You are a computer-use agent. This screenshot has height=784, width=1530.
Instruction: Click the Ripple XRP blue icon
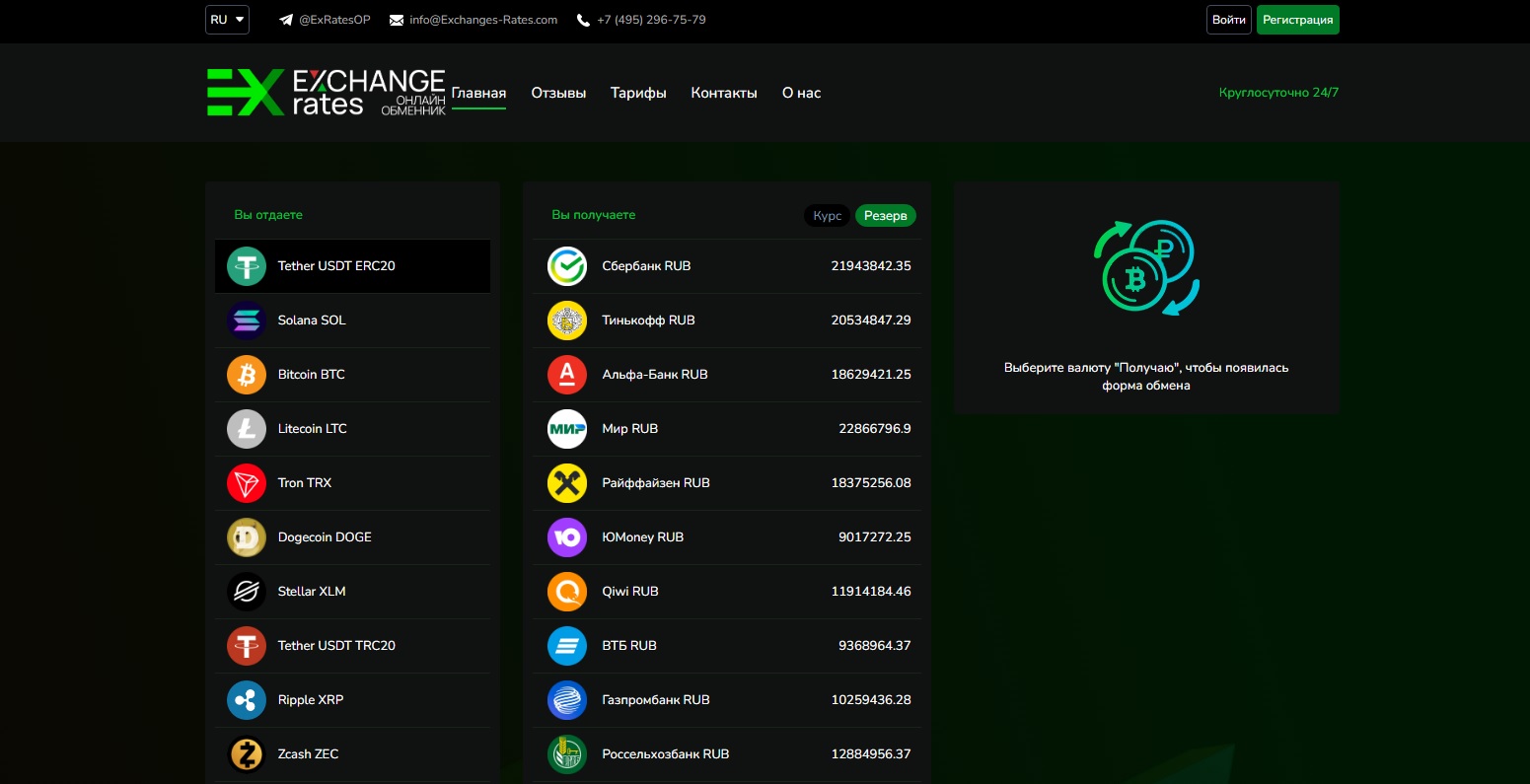[247, 700]
